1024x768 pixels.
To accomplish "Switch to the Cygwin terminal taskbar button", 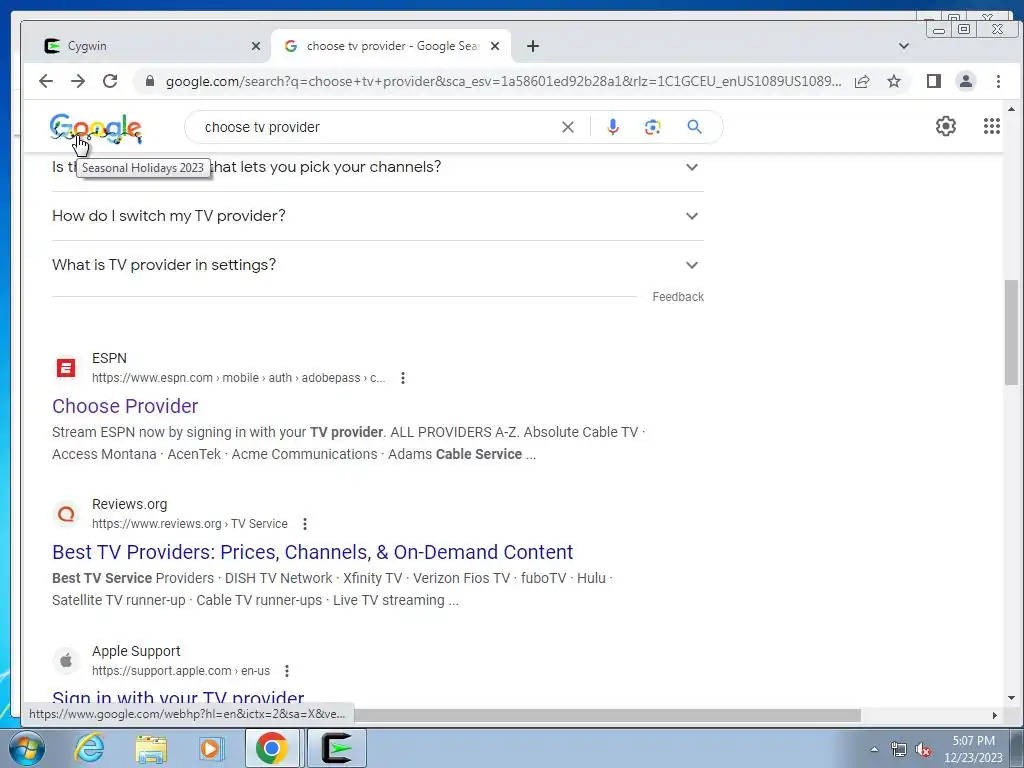I will click(336, 748).
